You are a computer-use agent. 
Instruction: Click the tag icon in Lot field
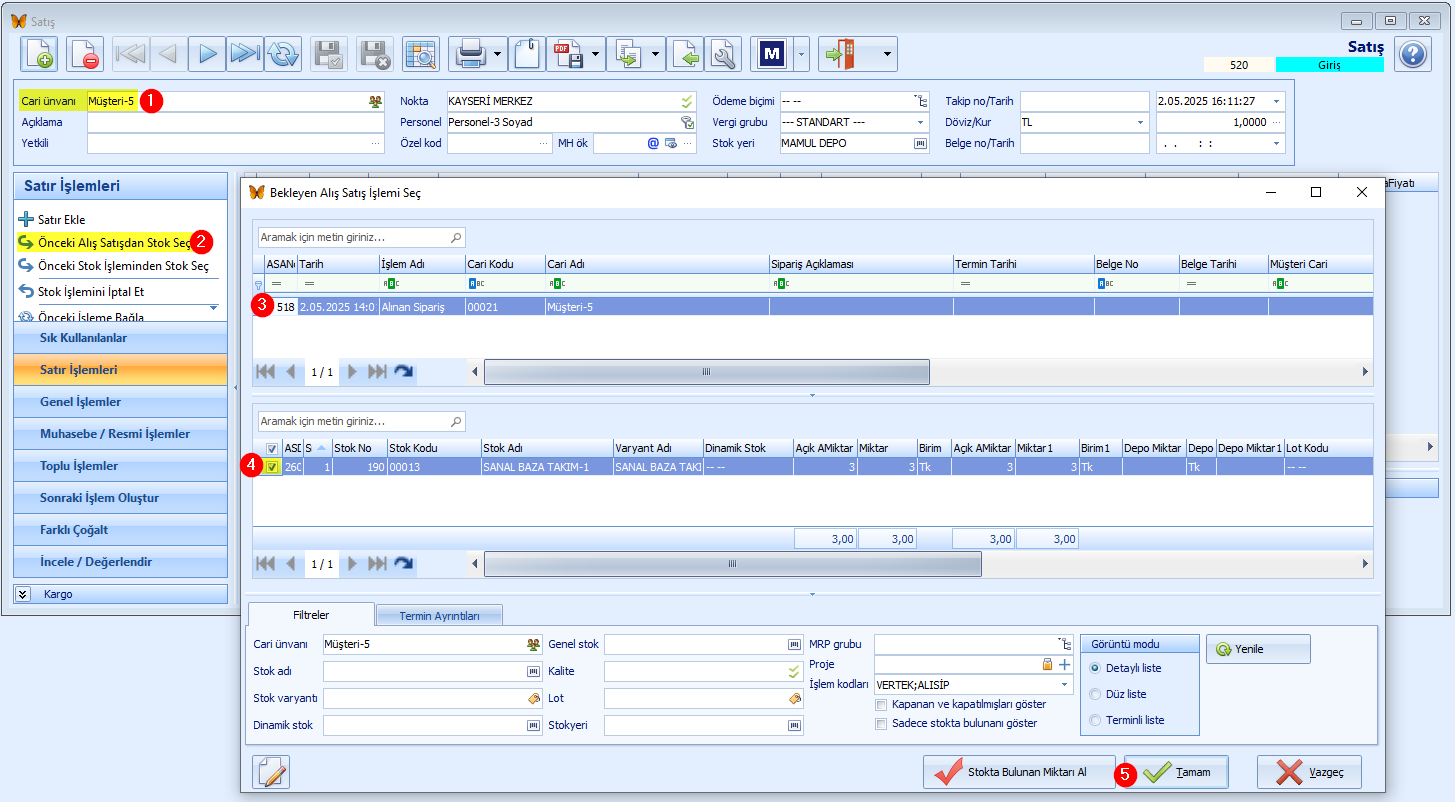(795, 697)
